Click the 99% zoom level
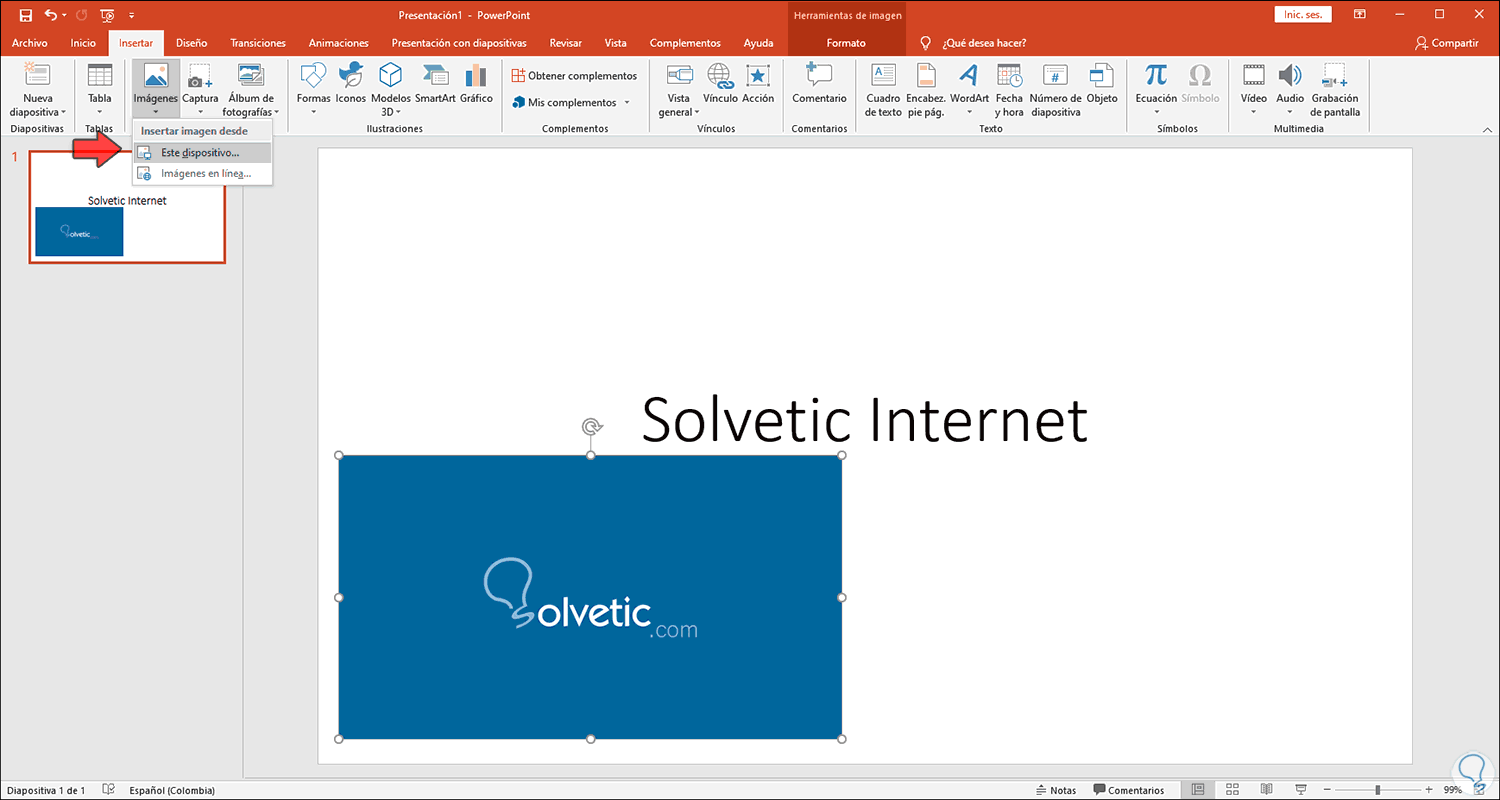Viewport: 1500px width, 800px height. [1453, 790]
